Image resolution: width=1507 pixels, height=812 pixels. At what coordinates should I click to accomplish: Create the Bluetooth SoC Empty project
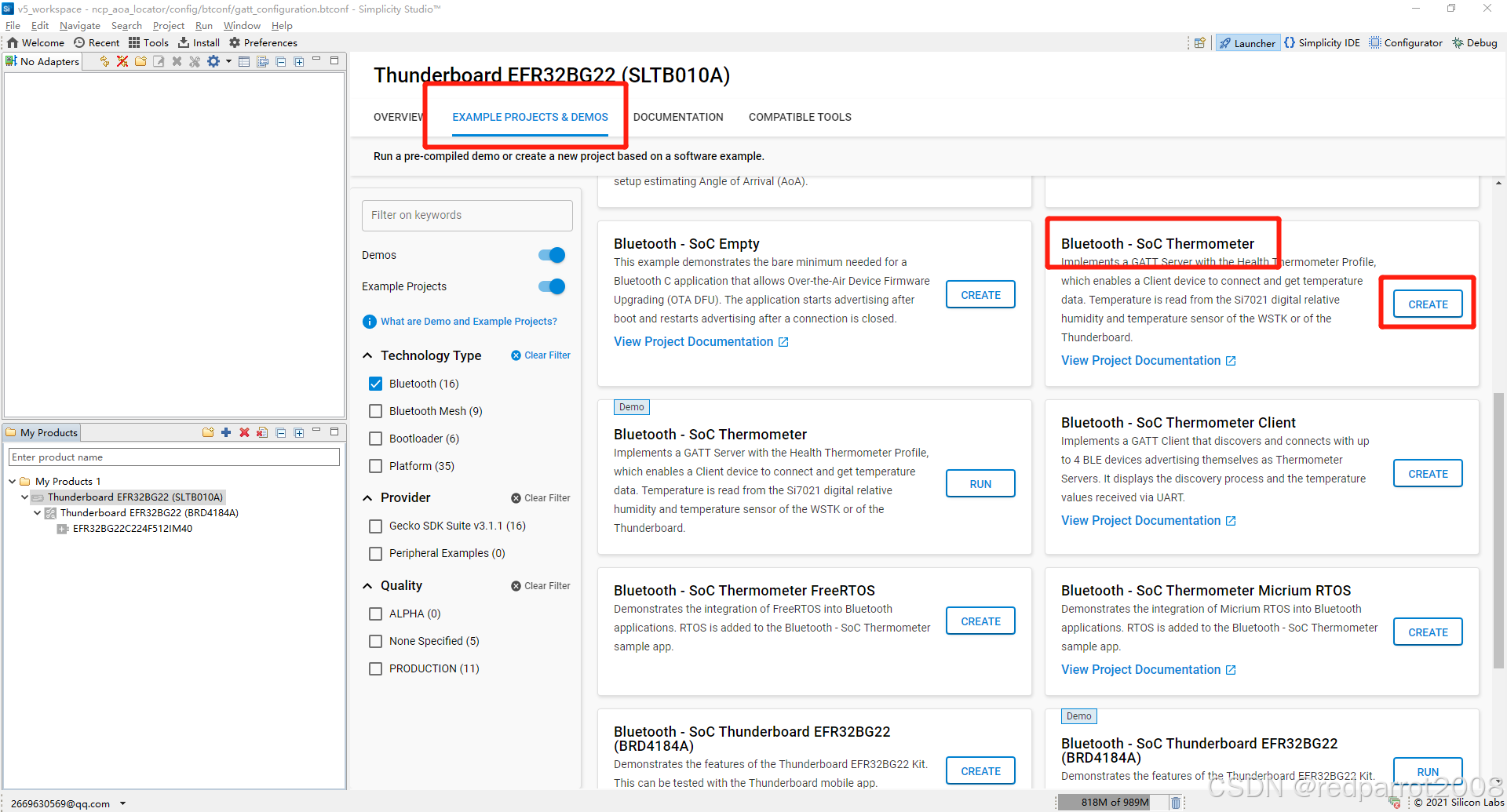pos(980,295)
